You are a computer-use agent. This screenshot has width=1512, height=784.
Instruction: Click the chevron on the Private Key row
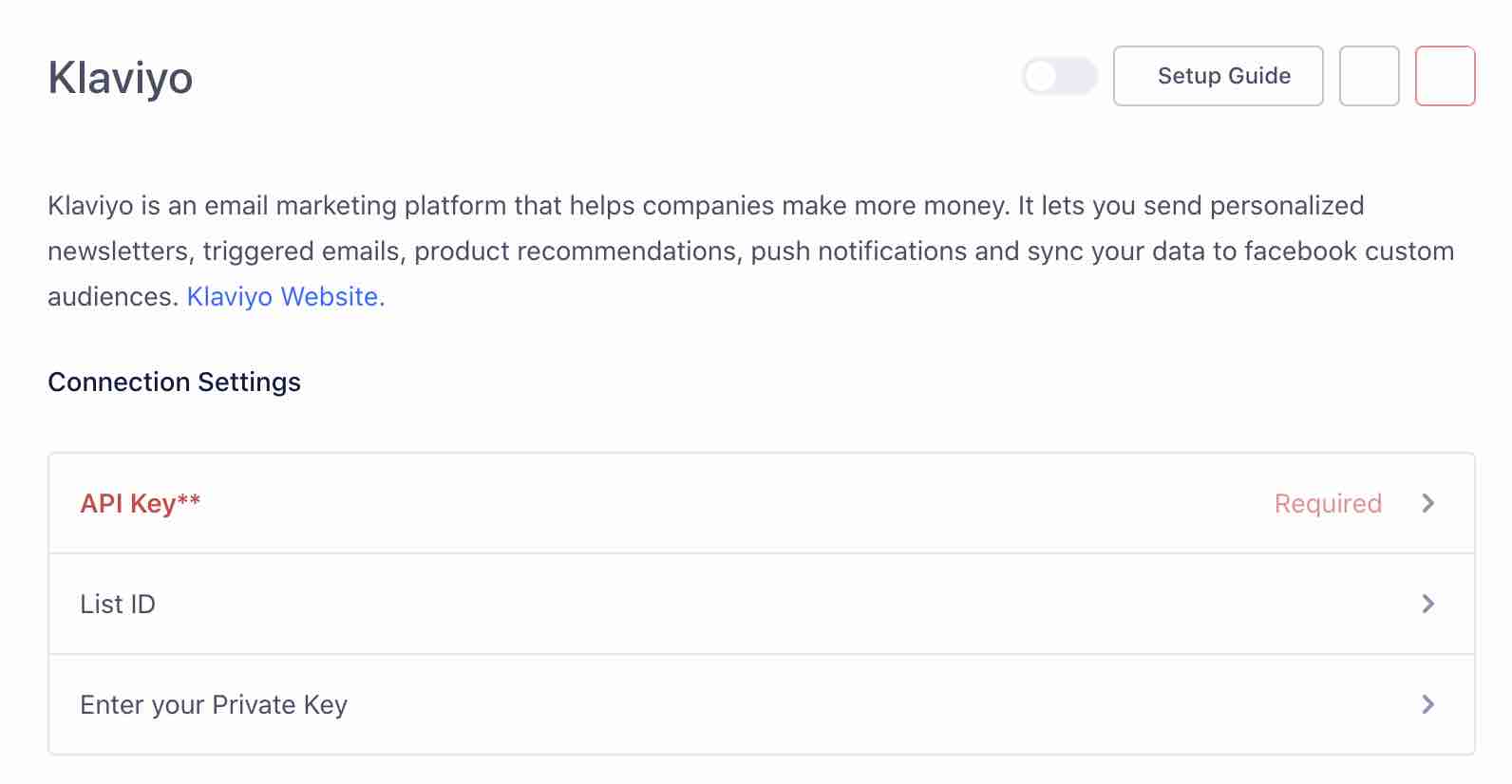[x=1428, y=704]
